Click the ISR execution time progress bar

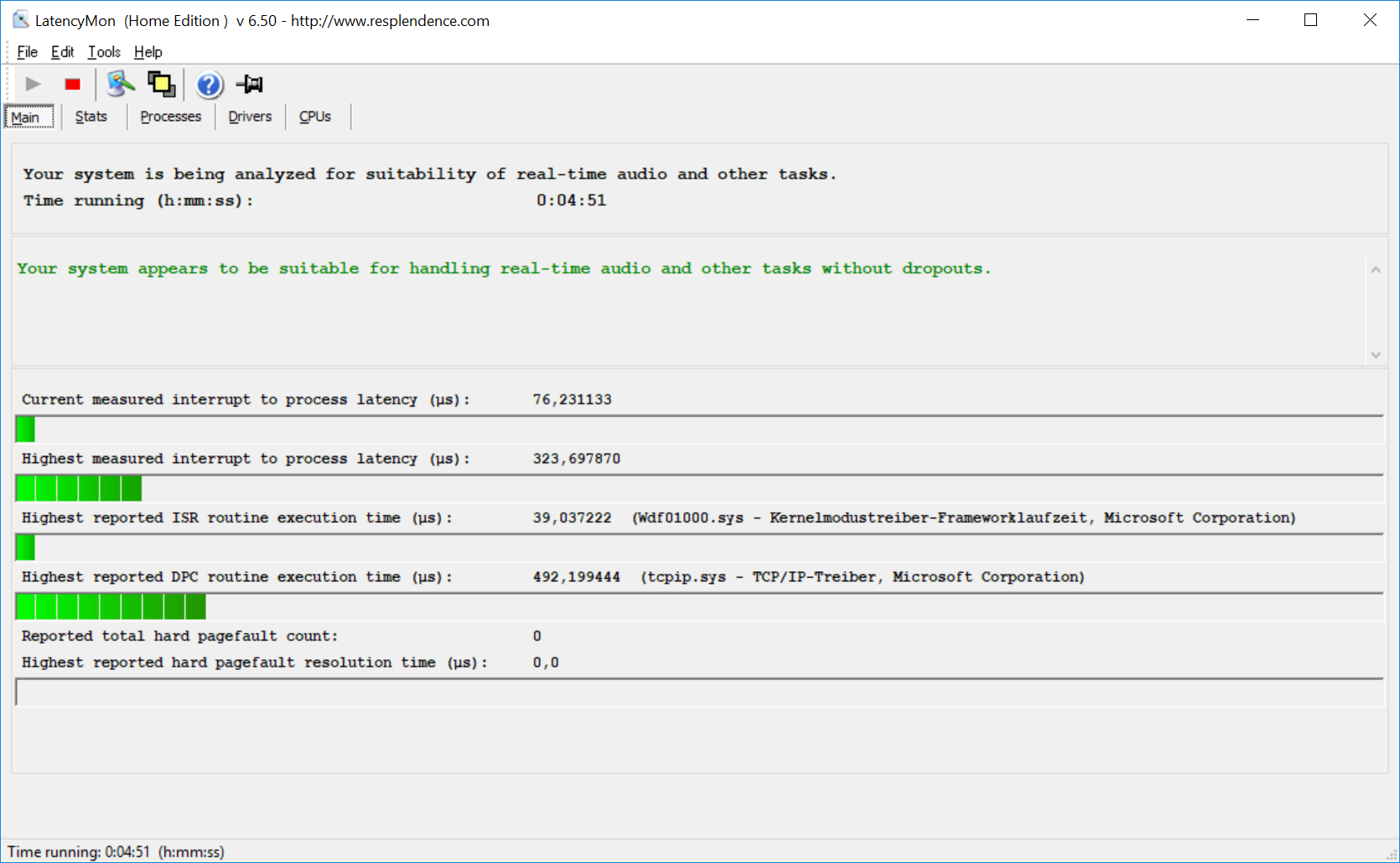(x=699, y=548)
